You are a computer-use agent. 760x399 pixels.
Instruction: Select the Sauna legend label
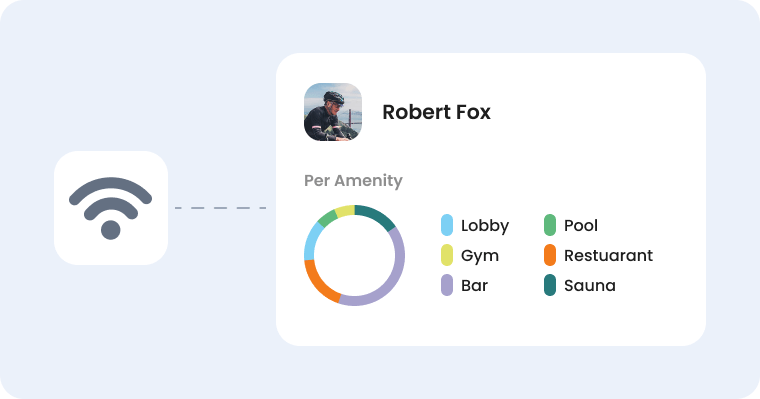point(590,286)
